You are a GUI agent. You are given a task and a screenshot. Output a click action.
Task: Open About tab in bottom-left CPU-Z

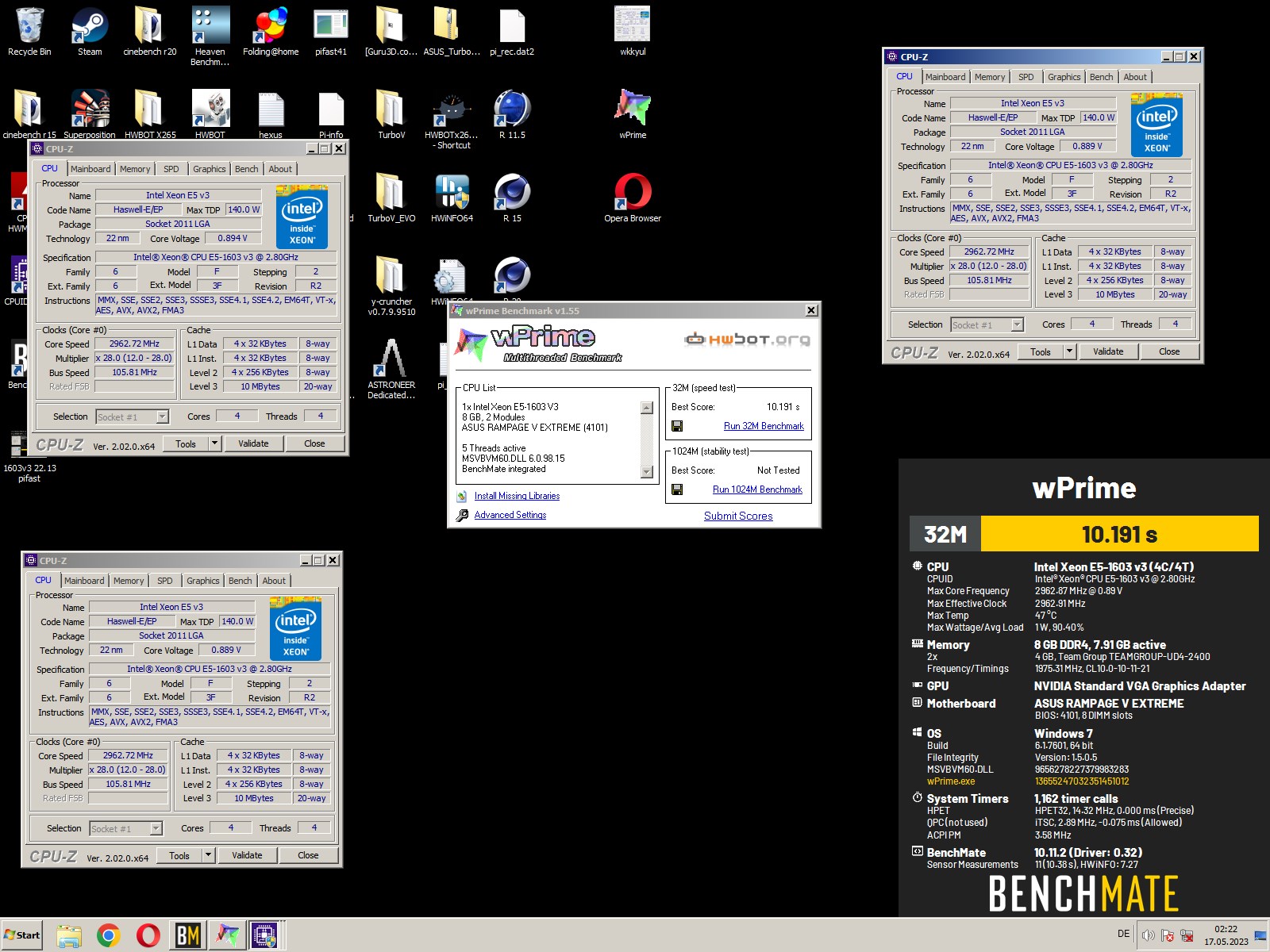point(274,581)
